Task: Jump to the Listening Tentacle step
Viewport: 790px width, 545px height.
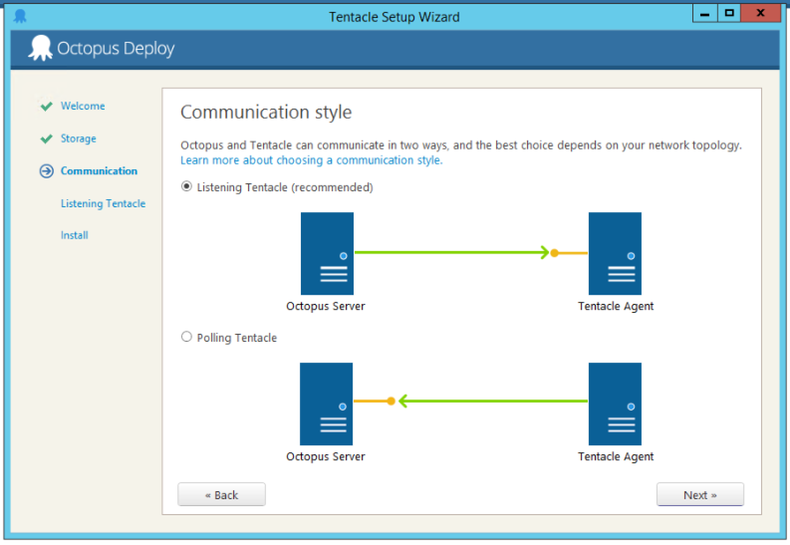Action: point(103,203)
